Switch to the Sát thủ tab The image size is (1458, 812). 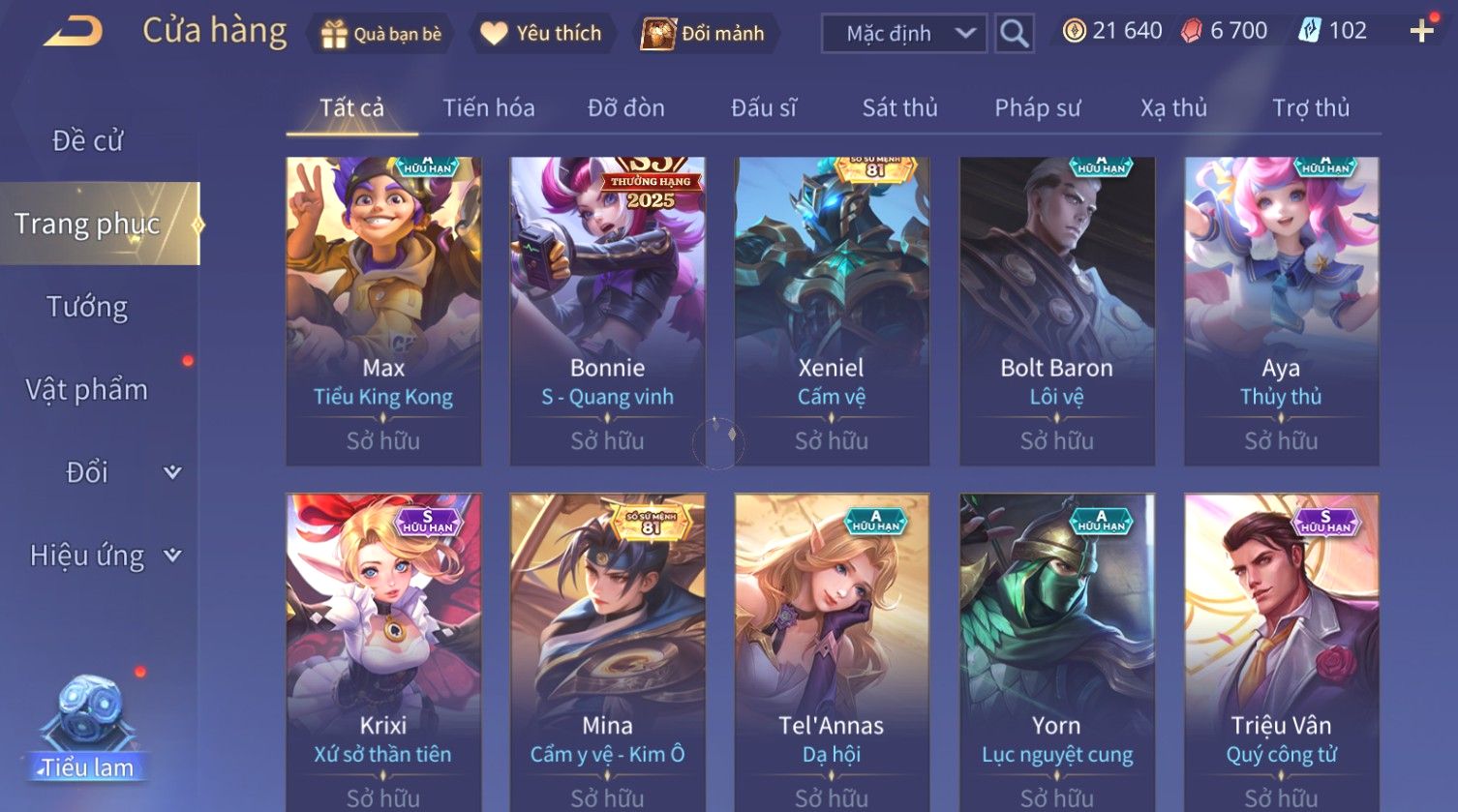coord(899,107)
